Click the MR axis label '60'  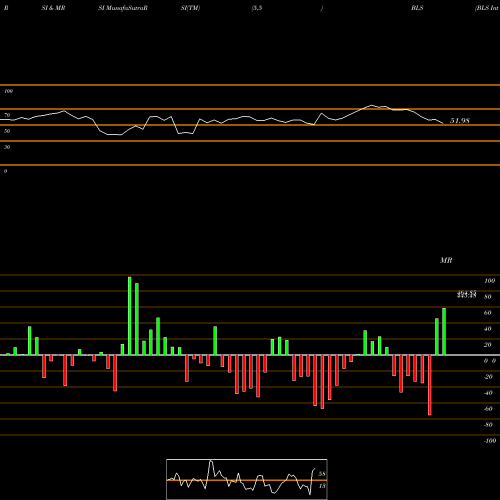pos(488,313)
